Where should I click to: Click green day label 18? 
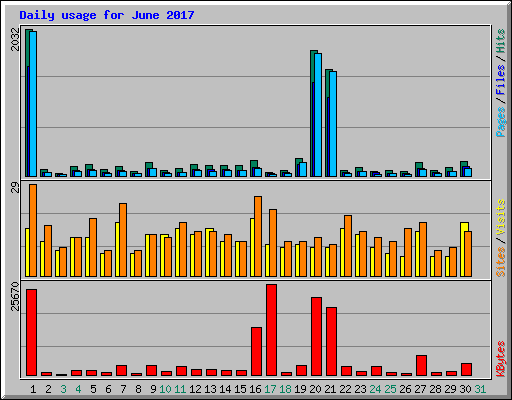(285, 389)
